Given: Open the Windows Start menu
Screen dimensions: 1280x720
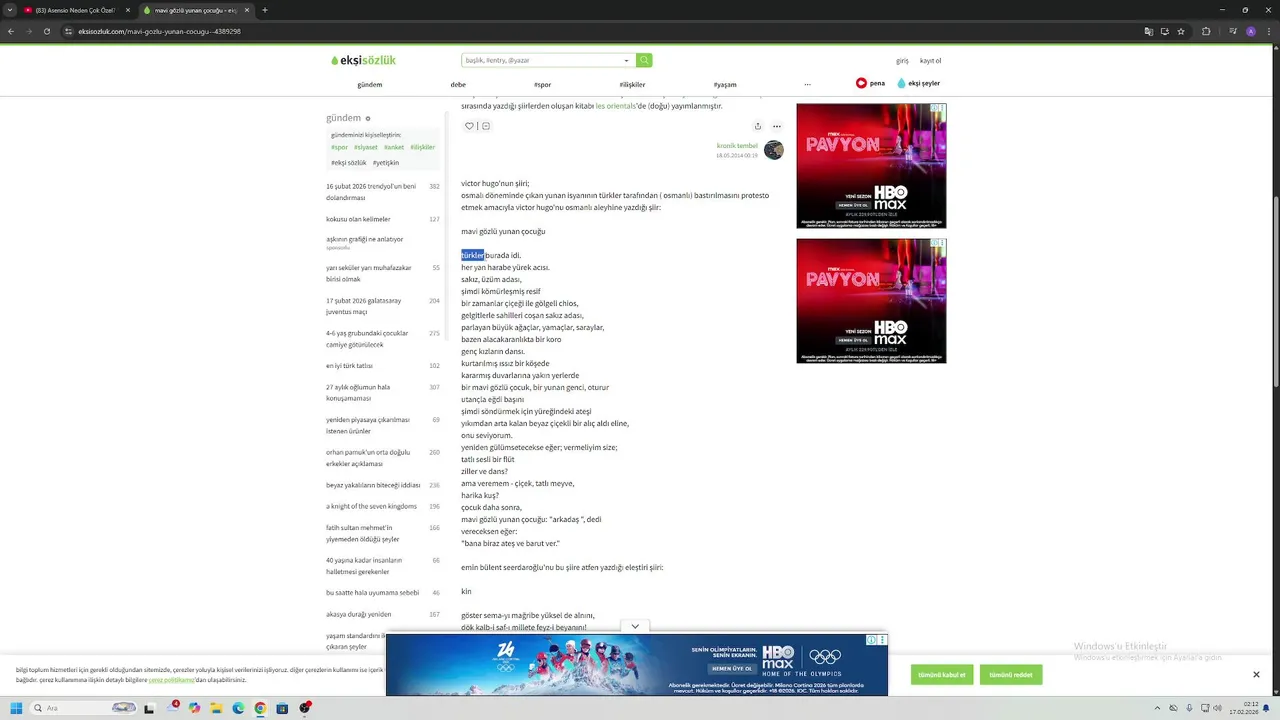Looking at the screenshot, I should coord(16,708).
